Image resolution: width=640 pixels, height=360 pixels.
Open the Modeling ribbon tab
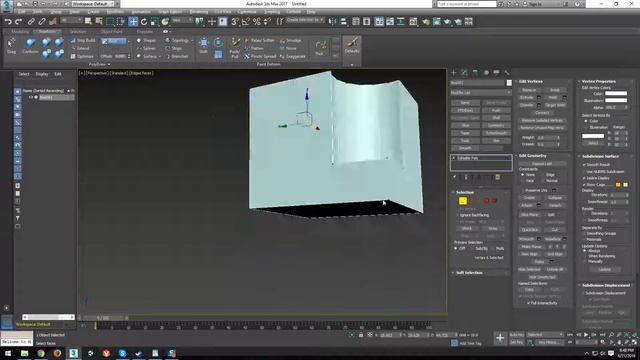coord(20,31)
